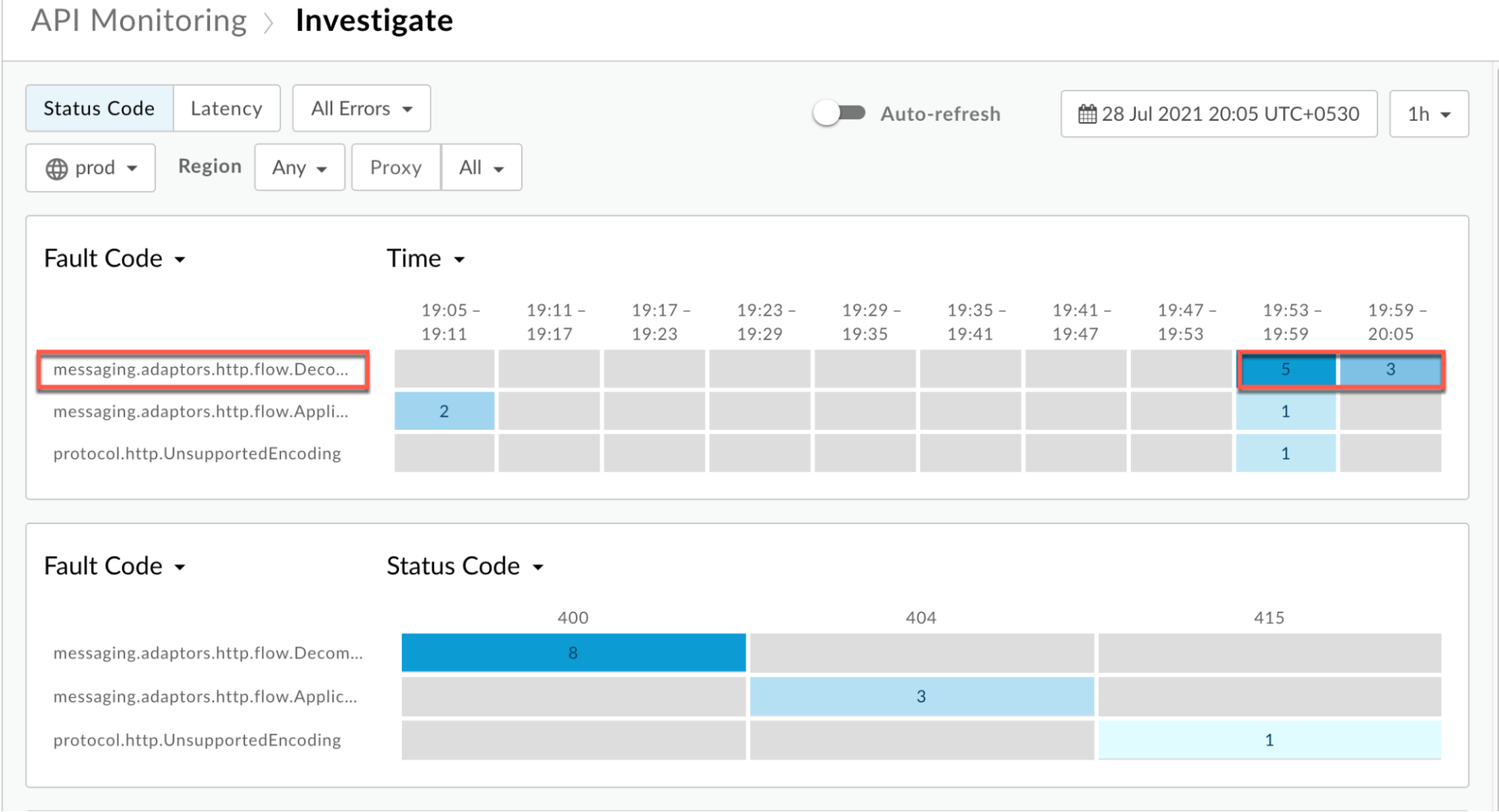
Task: Click the cell showing 8 under status 400
Action: (572, 652)
